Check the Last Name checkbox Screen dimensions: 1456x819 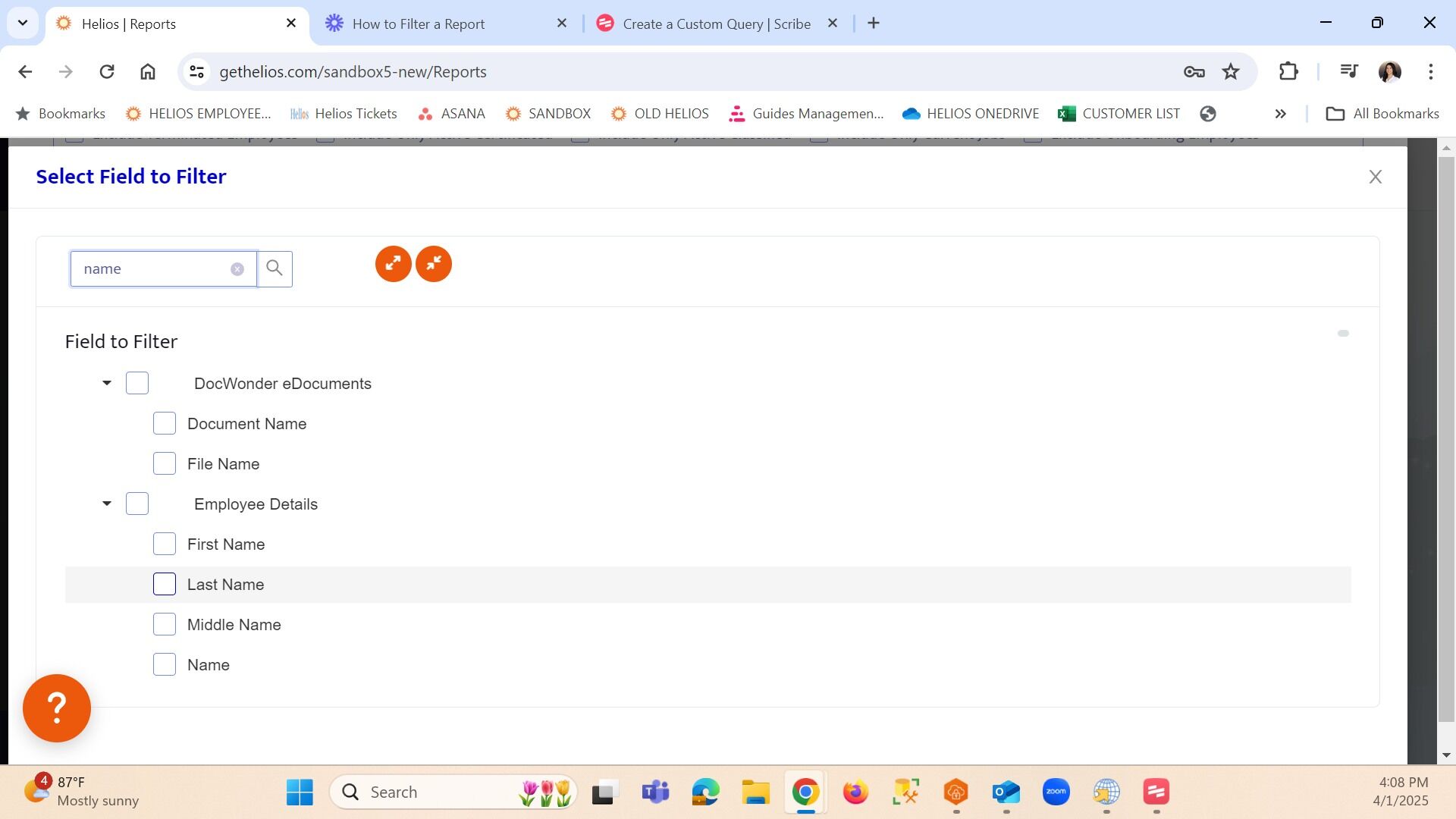pyautogui.click(x=165, y=585)
